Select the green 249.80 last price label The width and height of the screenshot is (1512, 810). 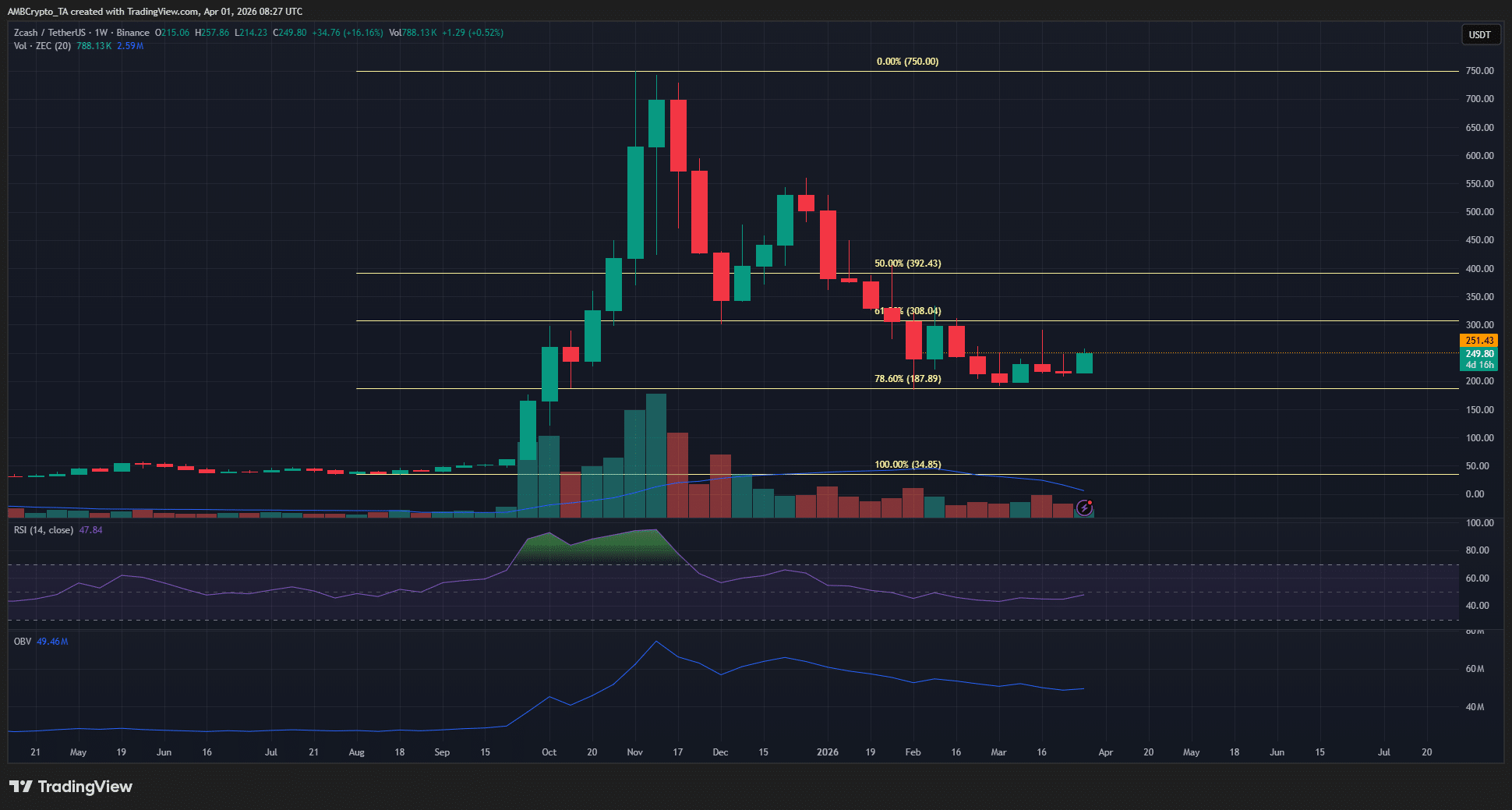(1481, 353)
